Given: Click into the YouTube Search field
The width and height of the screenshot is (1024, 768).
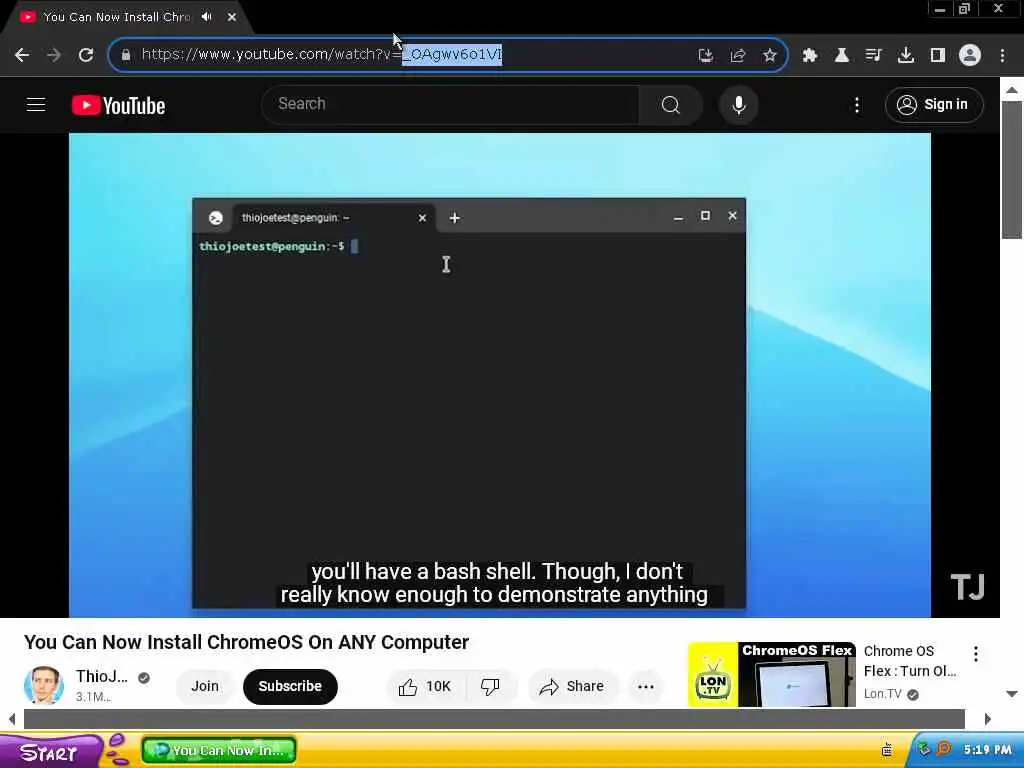Looking at the screenshot, I should pyautogui.click(x=451, y=104).
